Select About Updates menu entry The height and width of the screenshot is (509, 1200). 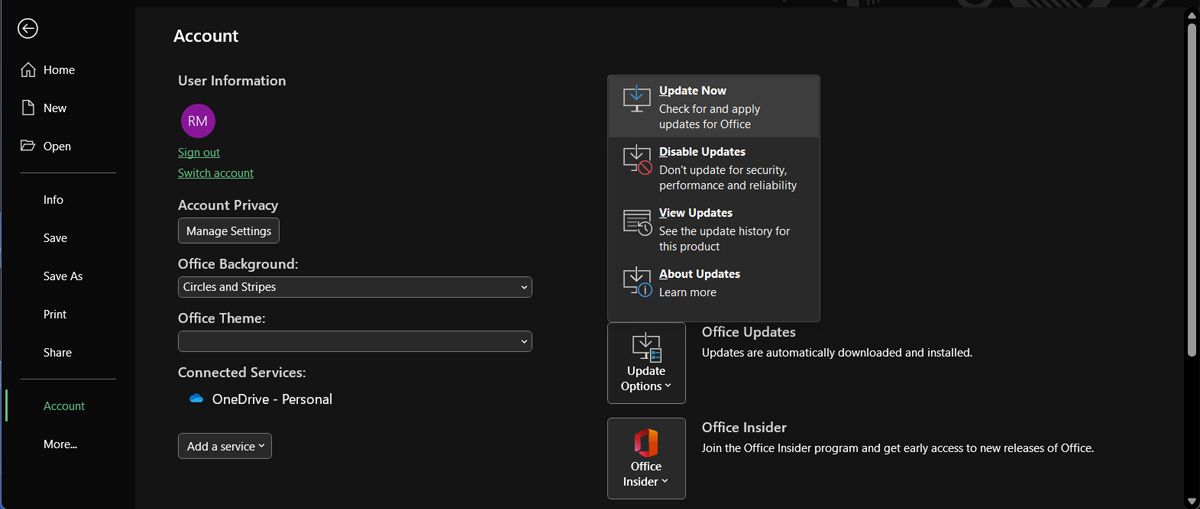tap(699, 282)
